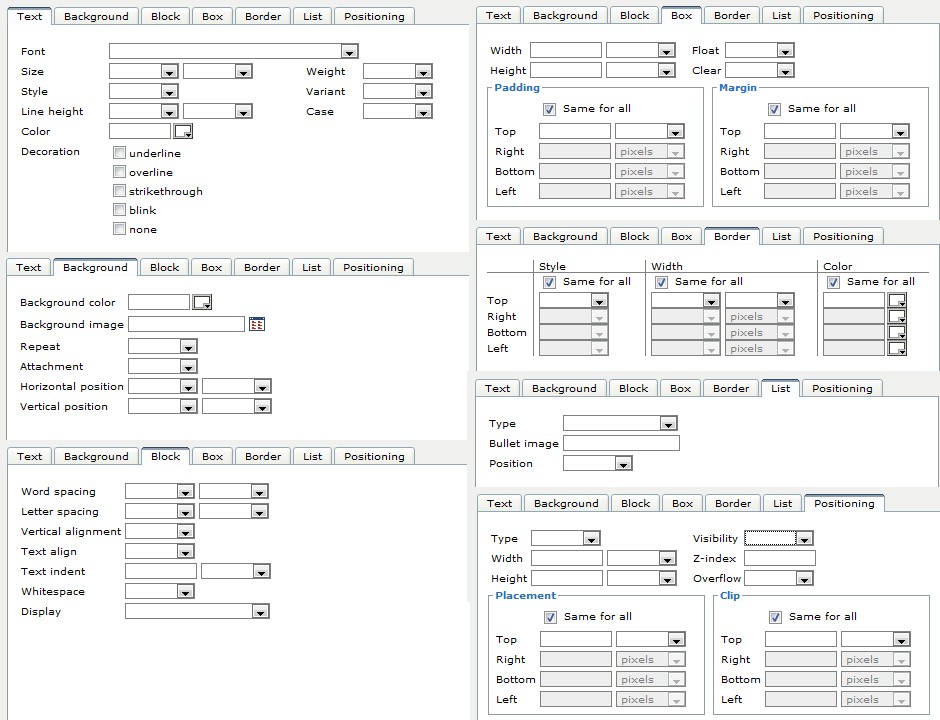
Task: Select Text tab in the panel showing Placement and Clip
Action: coord(499,504)
